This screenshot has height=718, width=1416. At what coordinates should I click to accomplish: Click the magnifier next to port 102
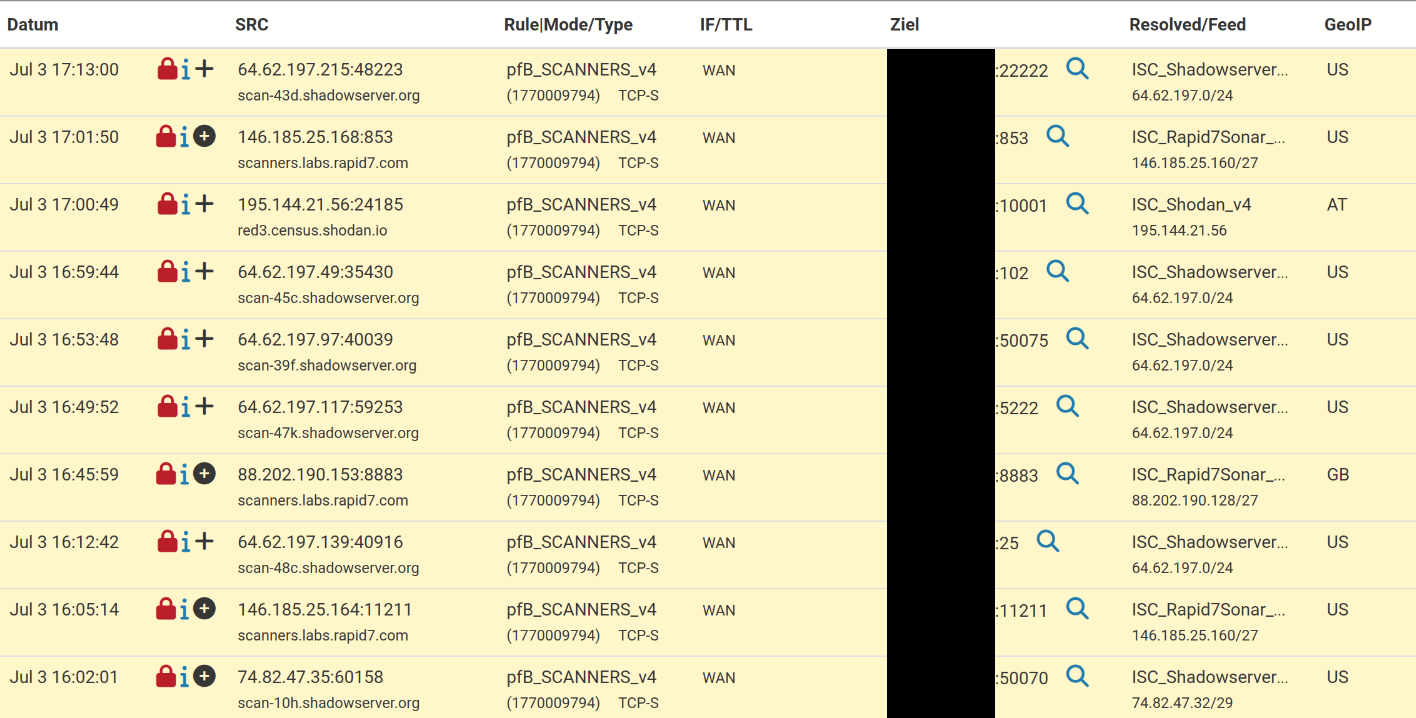pyautogui.click(x=1057, y=272)
